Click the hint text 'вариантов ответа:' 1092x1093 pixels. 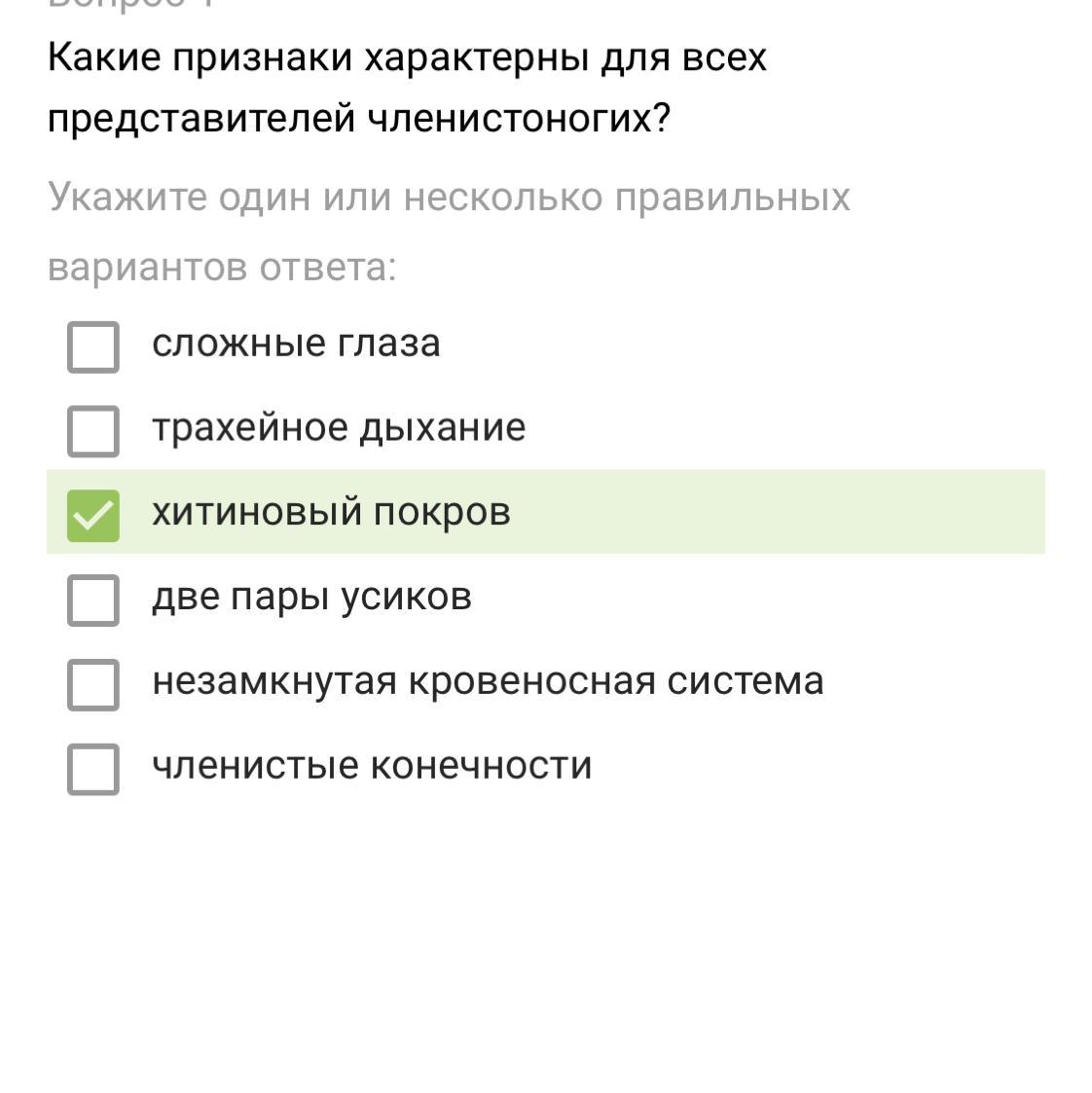pos(222,268)
